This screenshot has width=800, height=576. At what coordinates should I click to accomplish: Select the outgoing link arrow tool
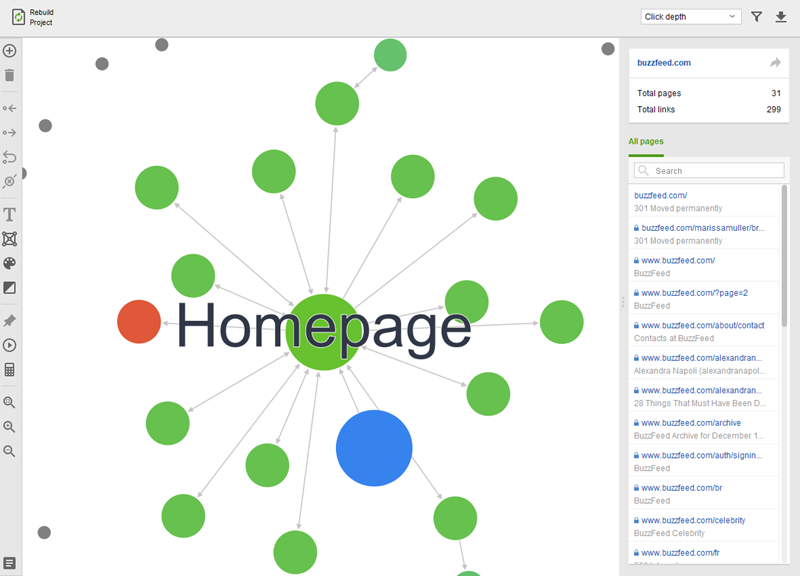10,133
